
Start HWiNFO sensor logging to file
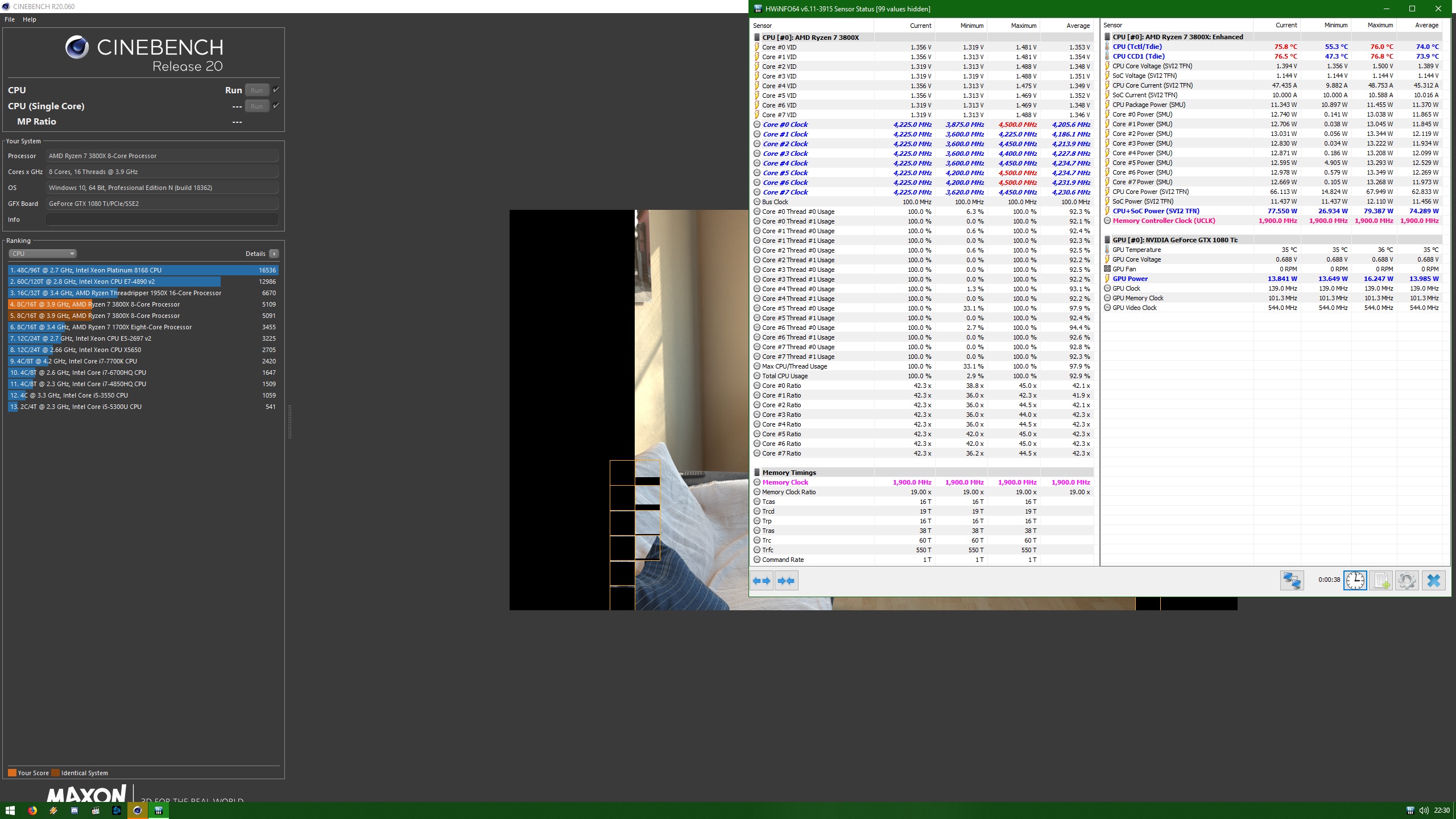(1381, 581)
